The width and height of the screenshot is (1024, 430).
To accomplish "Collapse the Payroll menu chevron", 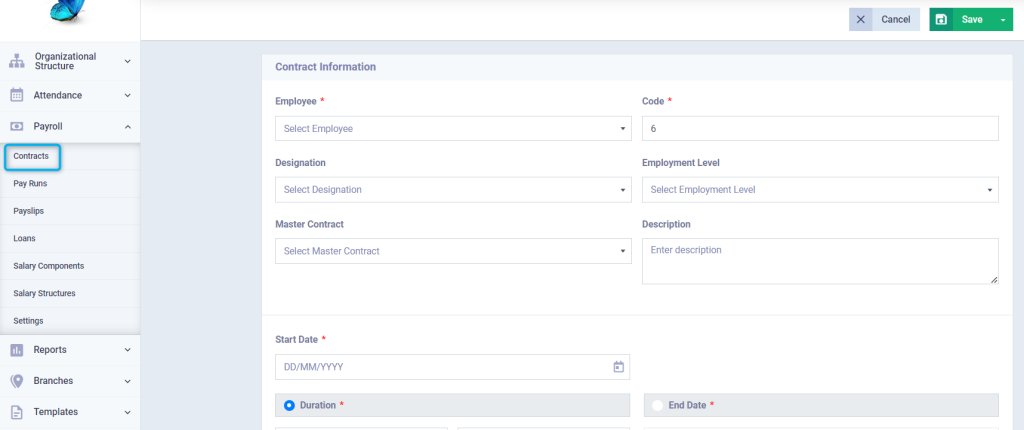I will tap(127, 127).
